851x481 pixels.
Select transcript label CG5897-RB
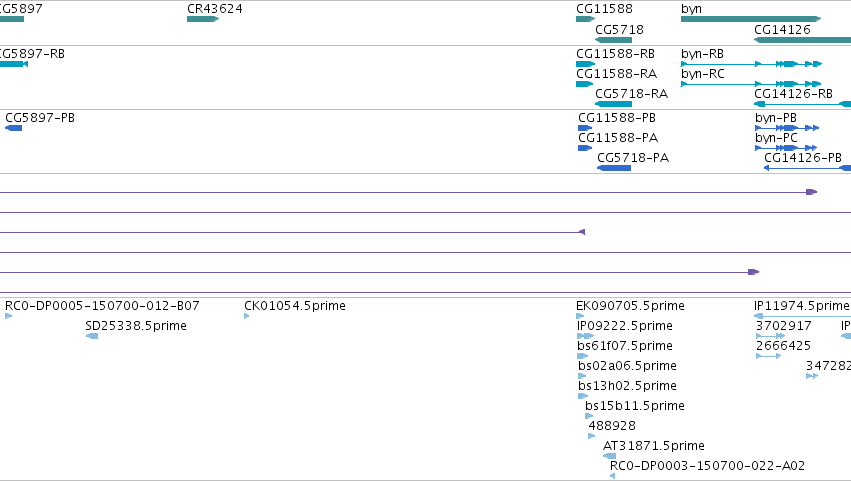pos(32,54)
